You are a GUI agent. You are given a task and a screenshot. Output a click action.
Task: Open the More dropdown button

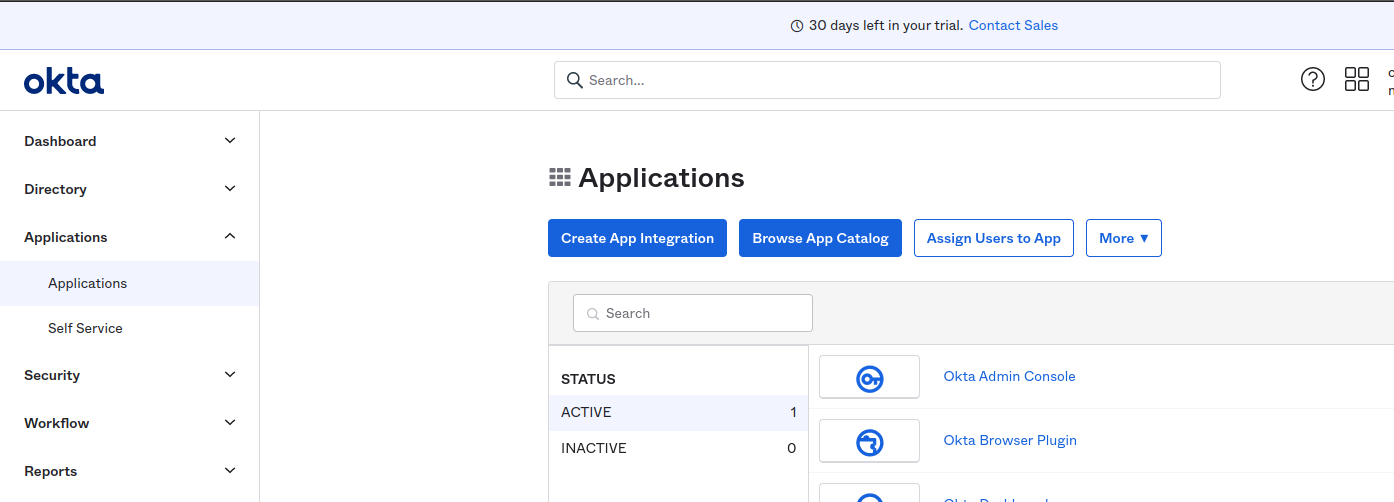(x=1124, y=238)
